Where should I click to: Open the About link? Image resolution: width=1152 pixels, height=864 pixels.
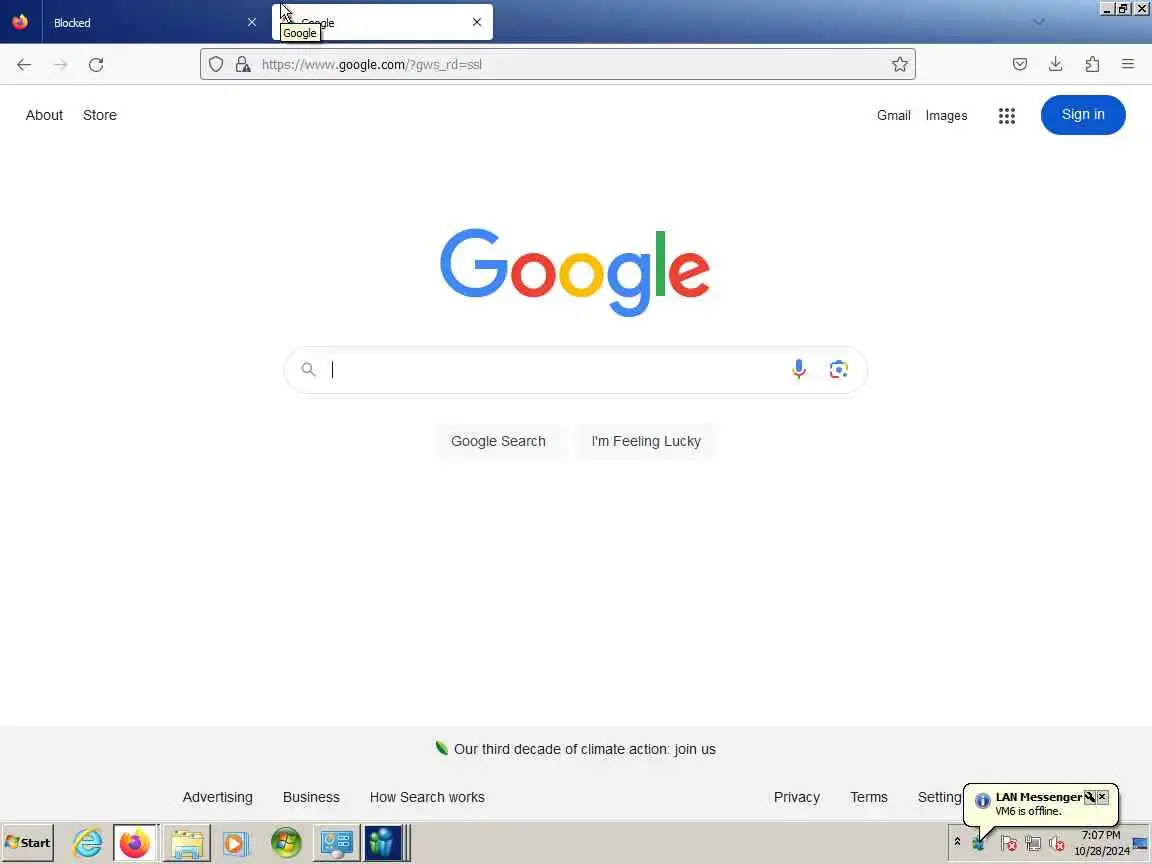tap(44, 115)
